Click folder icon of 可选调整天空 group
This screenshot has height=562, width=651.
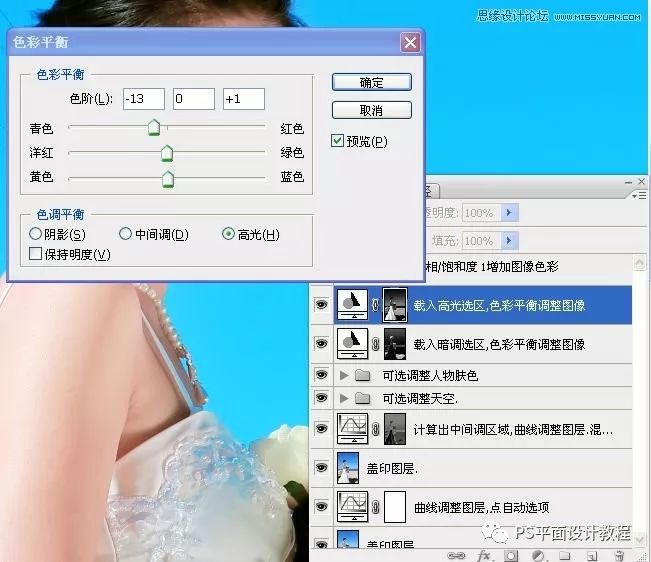pyautogui.click(x=362, y=398)
